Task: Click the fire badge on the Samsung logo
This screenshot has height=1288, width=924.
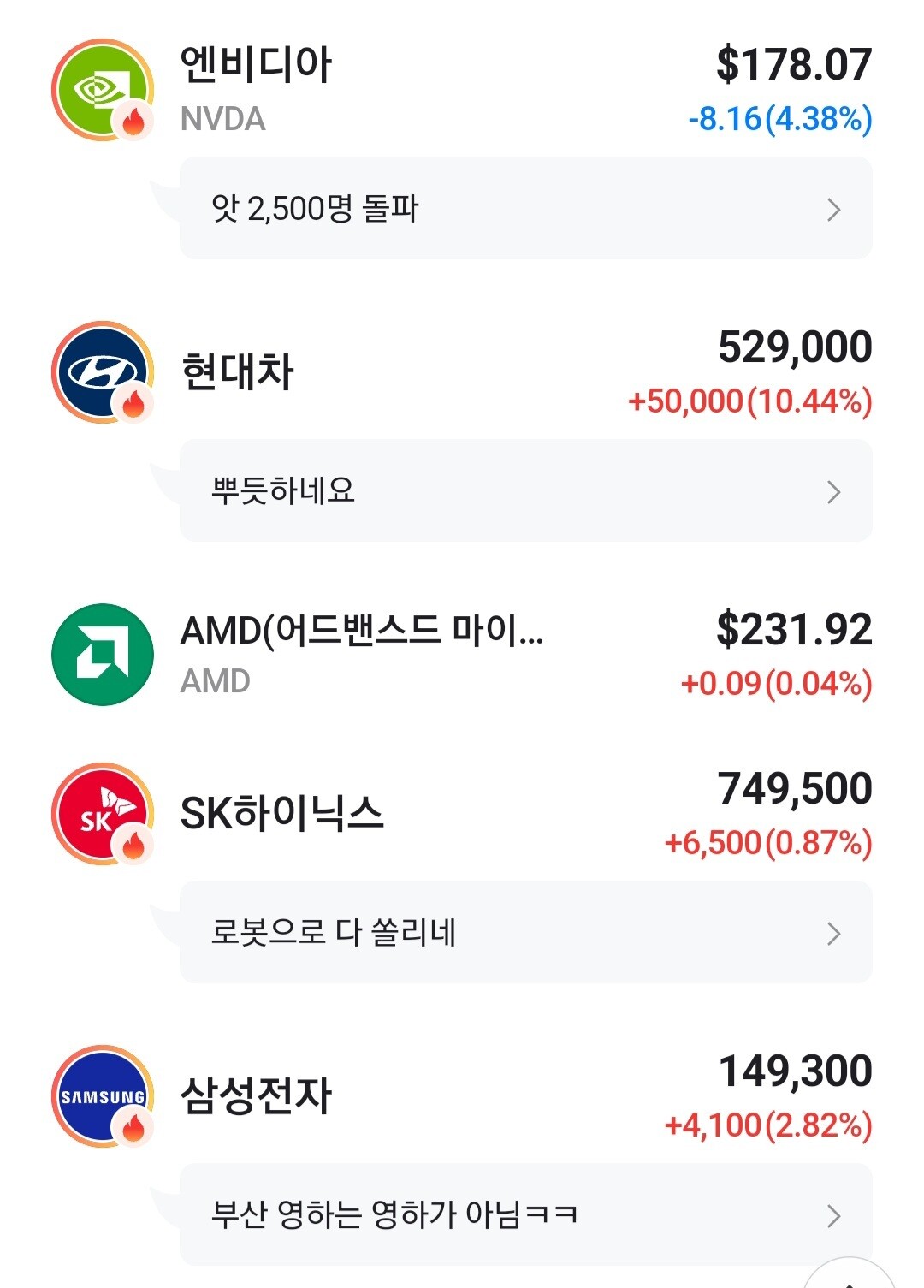Action: tap(133, 1127)
